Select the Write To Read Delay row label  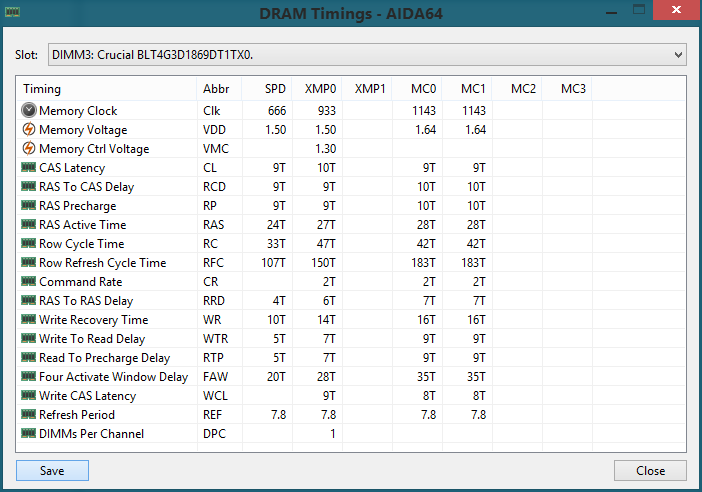[92, 339]
